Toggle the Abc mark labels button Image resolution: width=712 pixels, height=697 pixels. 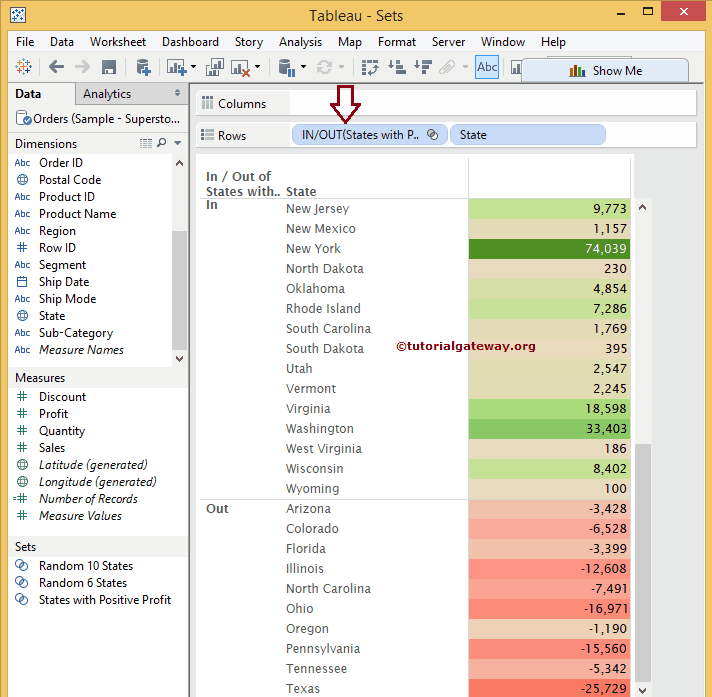(x=487, y=67)
